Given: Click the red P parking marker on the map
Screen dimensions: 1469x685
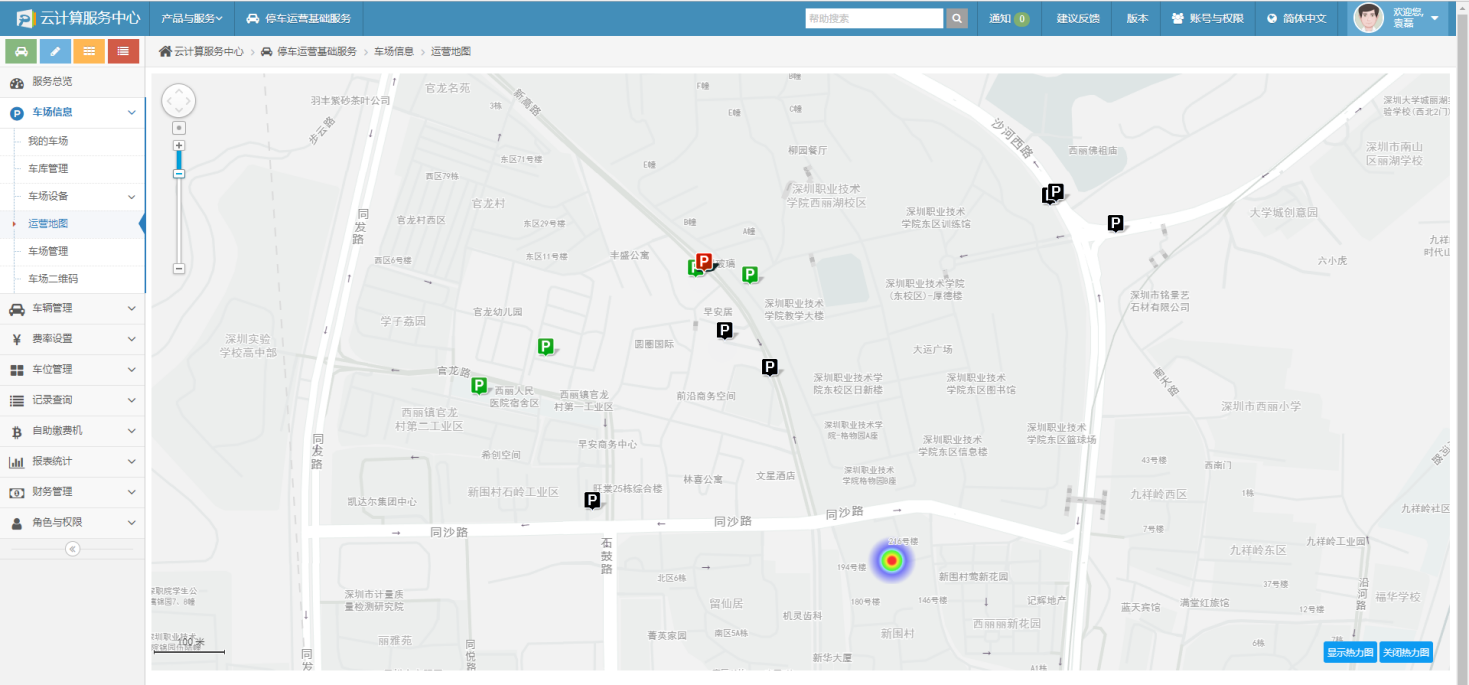Looking at the screenshot, I should 705,260.
